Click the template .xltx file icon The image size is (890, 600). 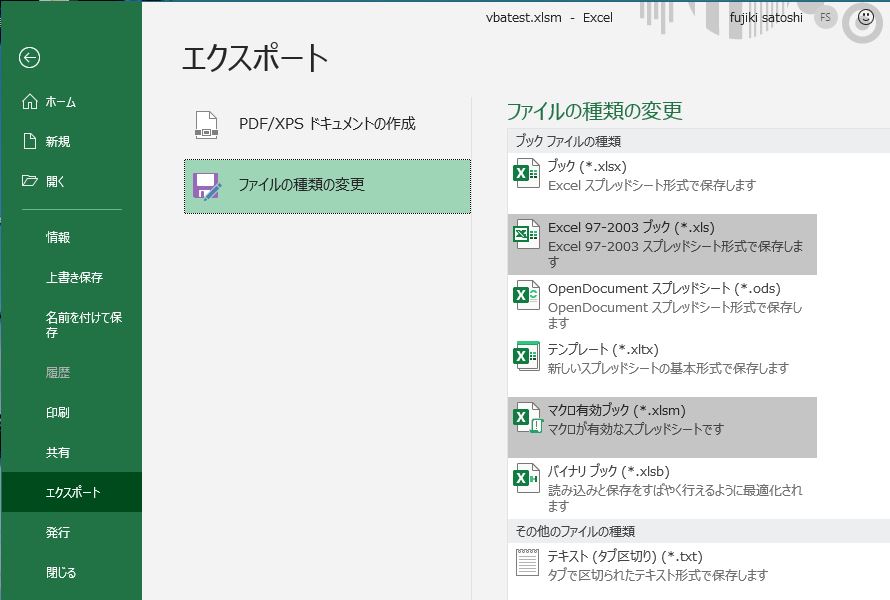pyautogui.click(x=526, y=356)
